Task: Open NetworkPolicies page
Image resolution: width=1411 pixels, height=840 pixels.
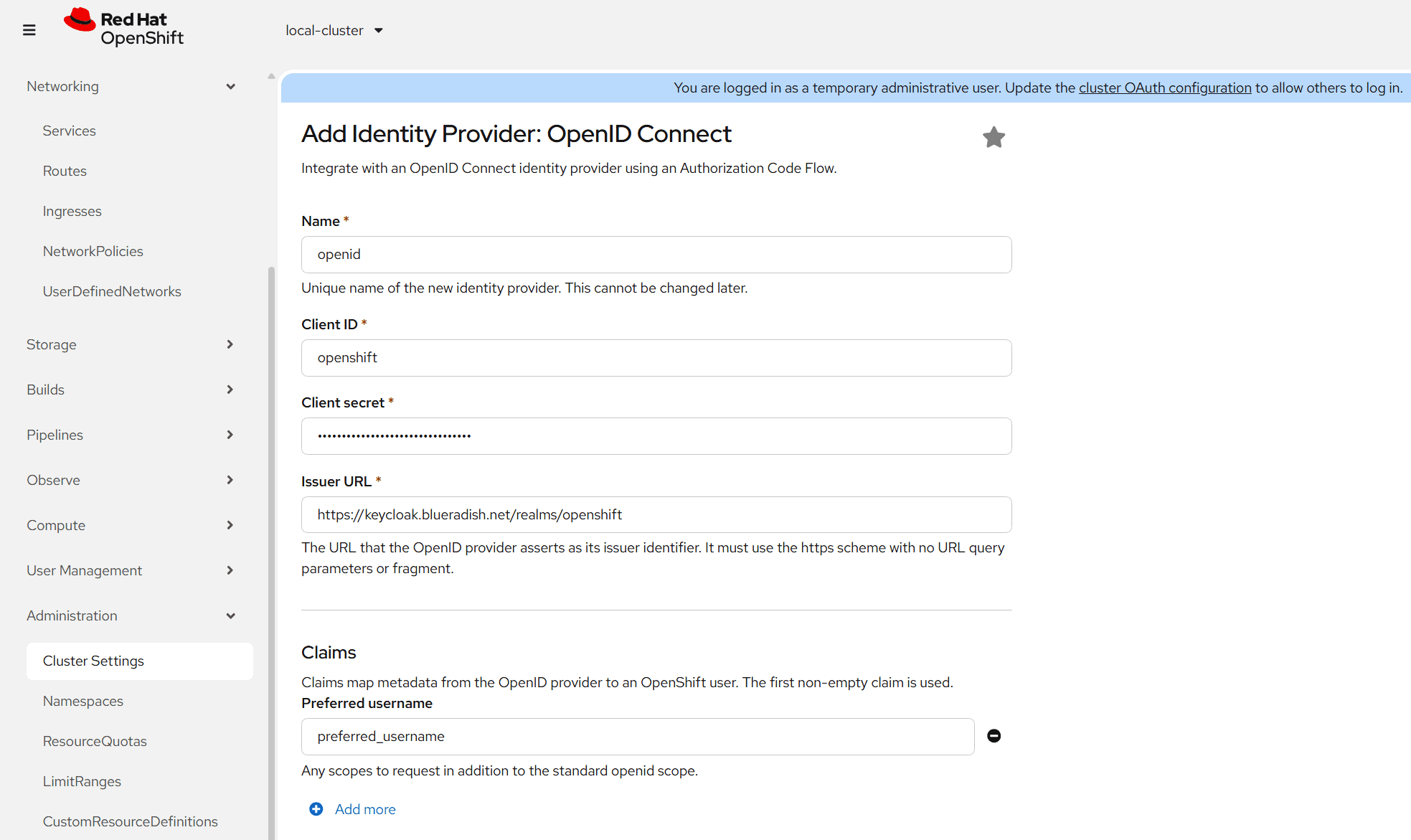Action: (x=93, y=251)
